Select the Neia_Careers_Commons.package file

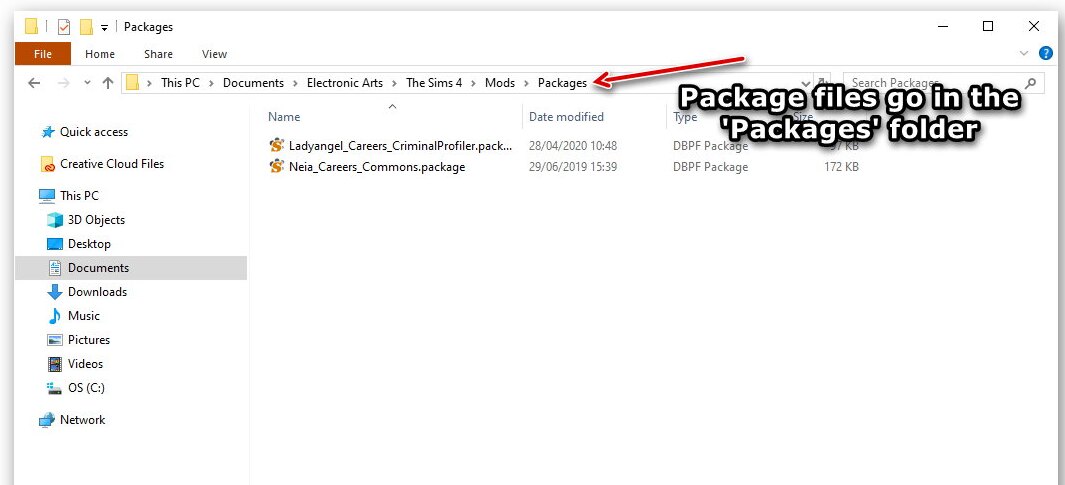376,167
